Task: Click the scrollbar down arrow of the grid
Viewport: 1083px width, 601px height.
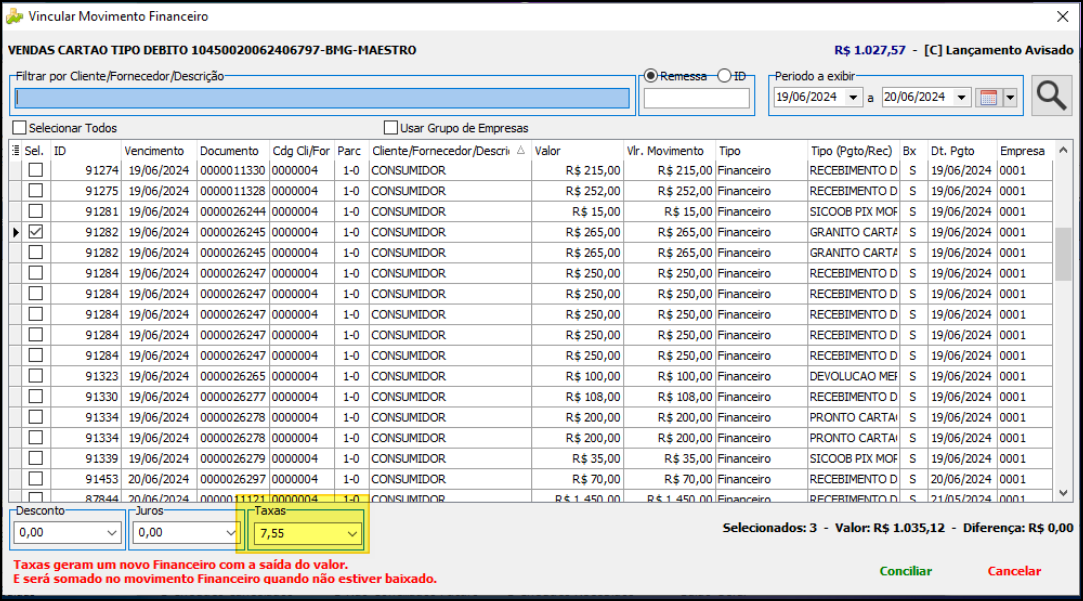Action: point(1063,493)
